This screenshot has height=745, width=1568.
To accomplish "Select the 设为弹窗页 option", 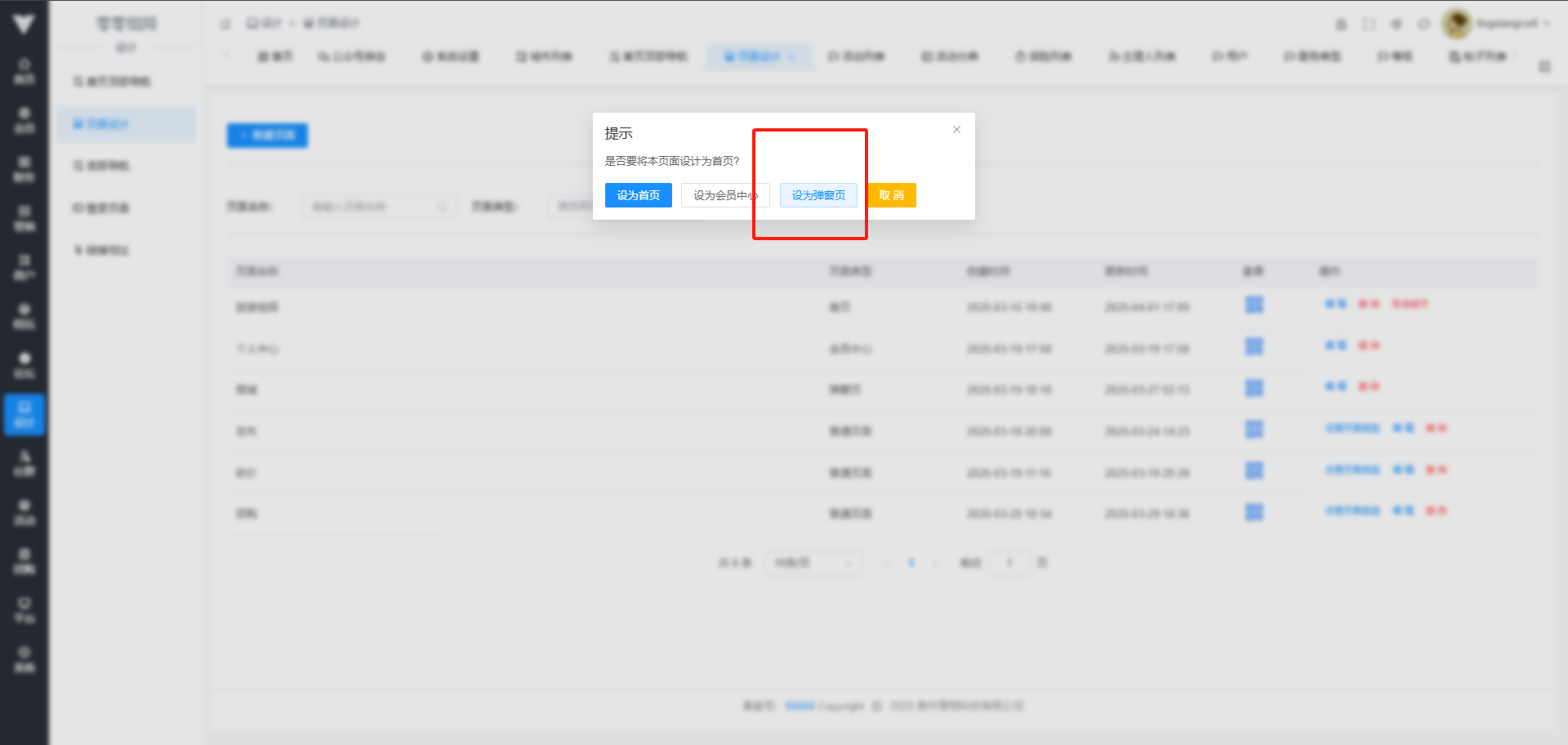I will coord(817,195).
